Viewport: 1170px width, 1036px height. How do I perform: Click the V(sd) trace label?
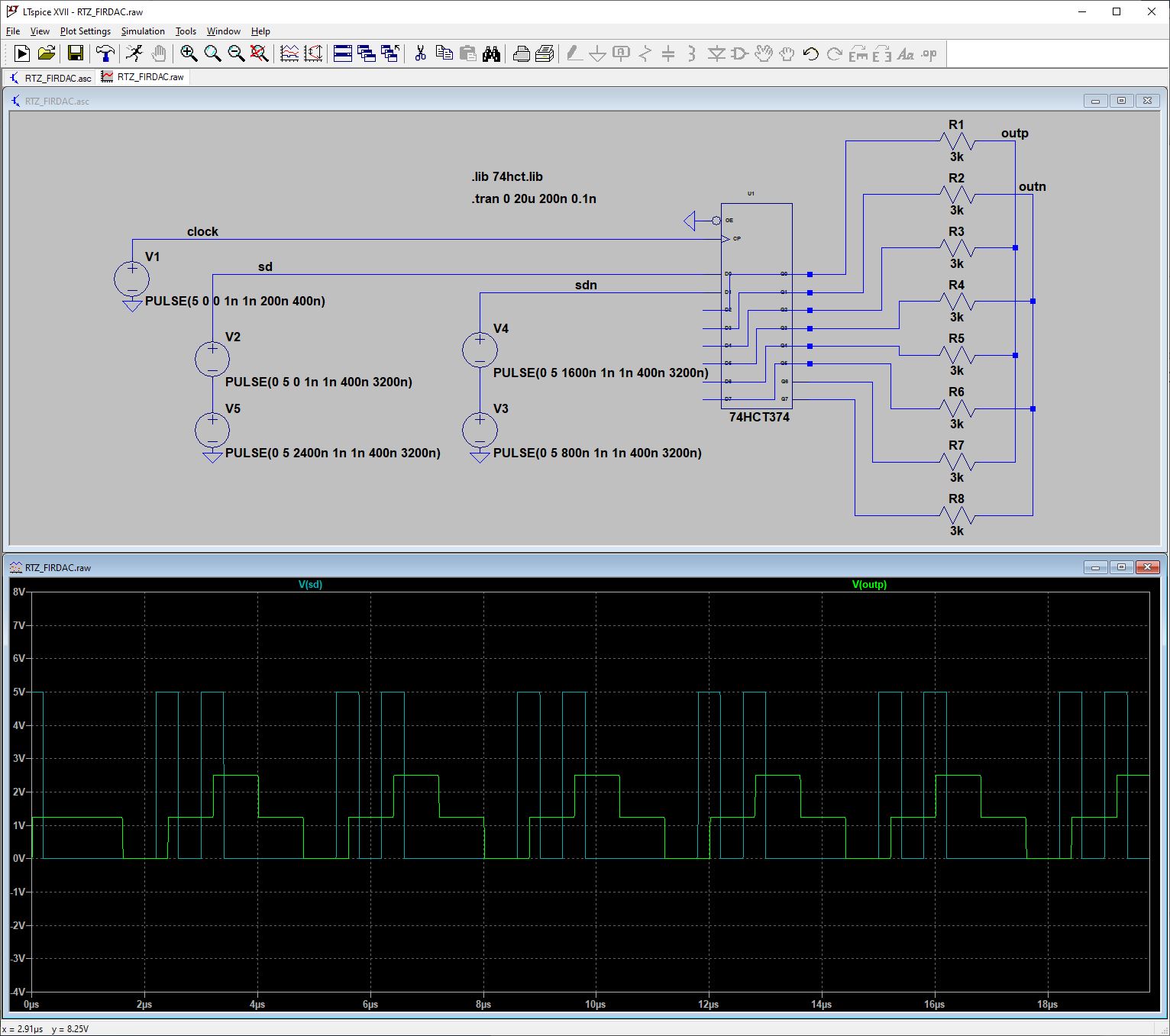coord(310,585)
